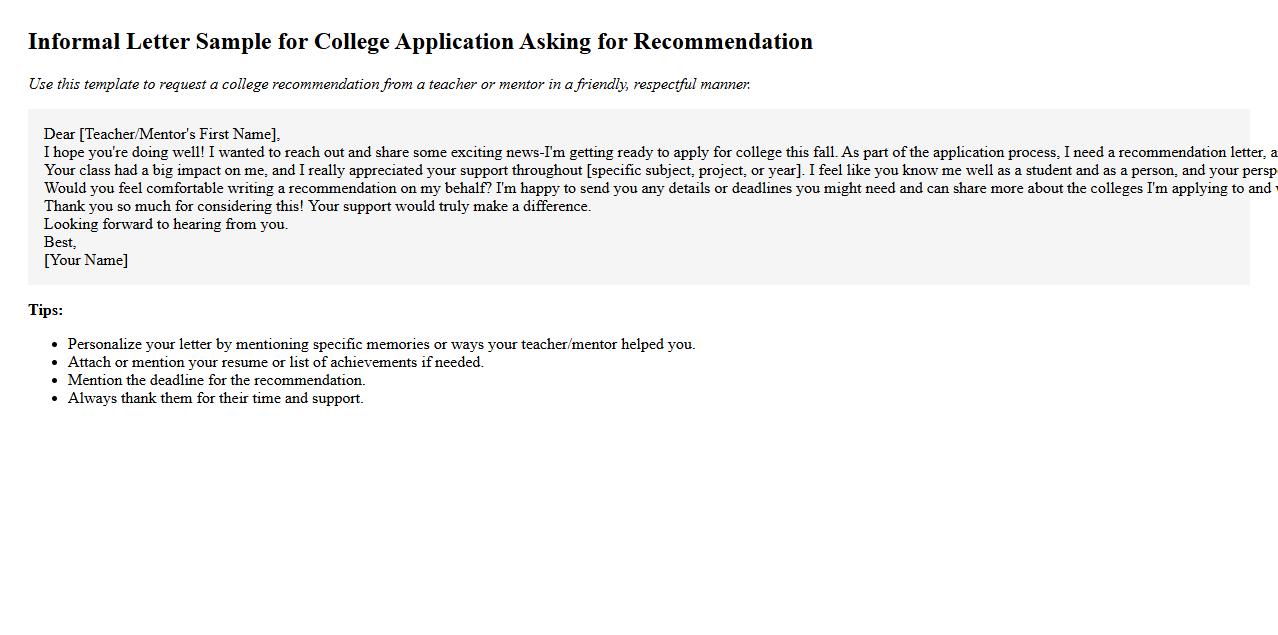Select the 'Dear [Teacher/Mentor's First Name],' greeting line
This screenshot has width=1278, height=635.
click(x=162, y=134)
